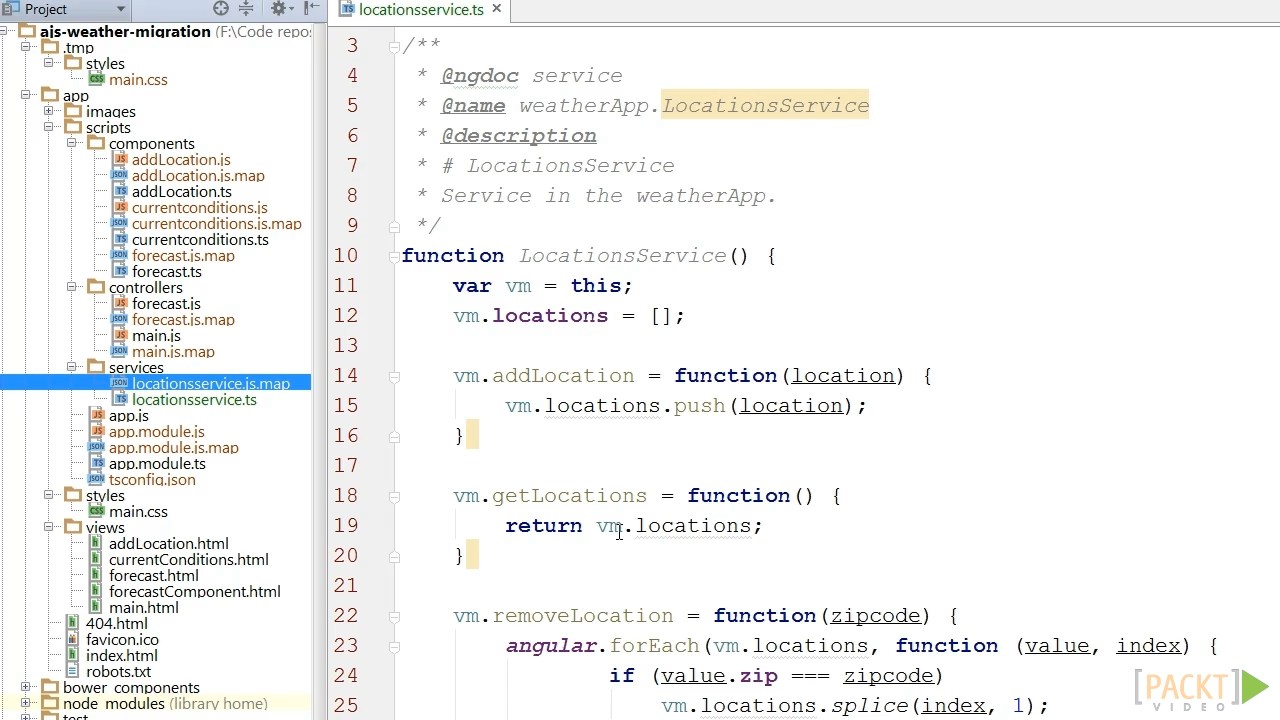Screen dimensions: 1280x720
Task: Select locationsservice.js.map in the project tree
Action: click(211, 383)
